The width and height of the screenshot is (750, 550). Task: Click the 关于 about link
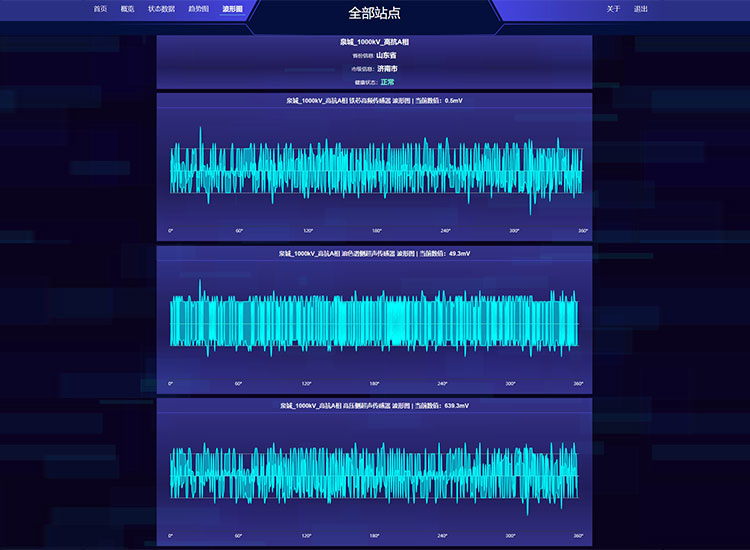(x=613, y=9)
